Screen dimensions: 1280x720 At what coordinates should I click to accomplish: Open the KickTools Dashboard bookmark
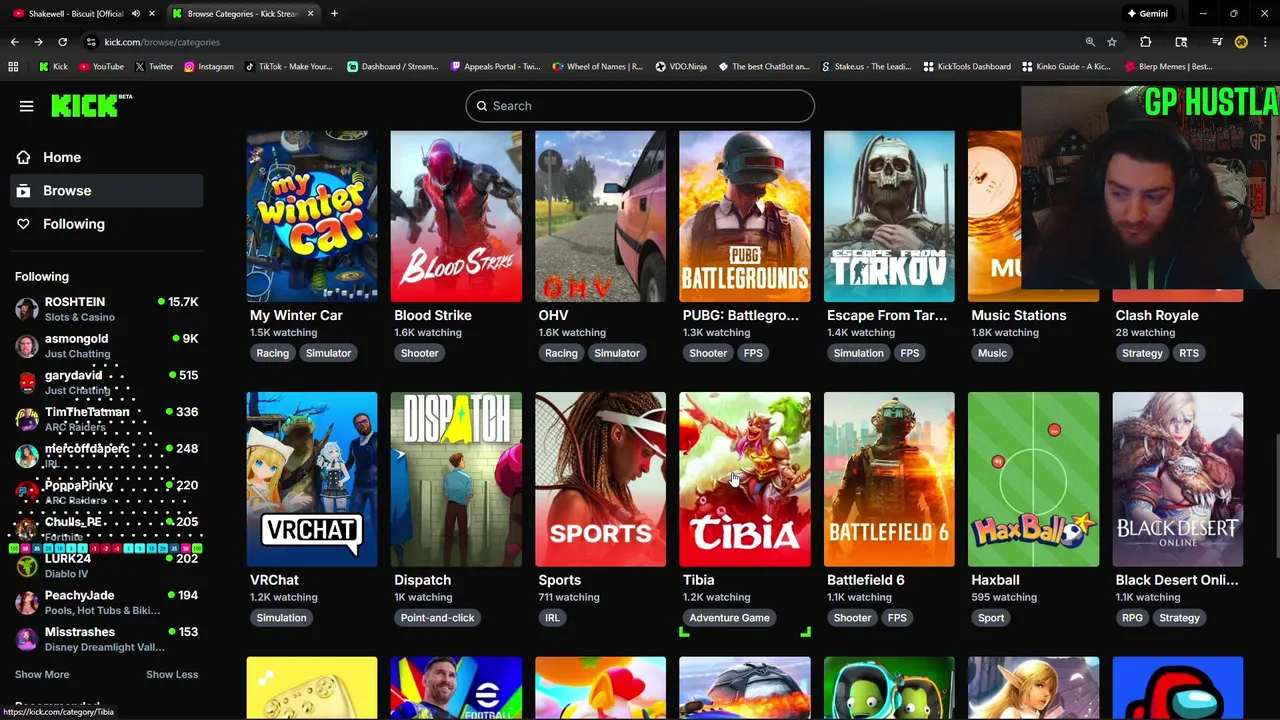[967, 67]
